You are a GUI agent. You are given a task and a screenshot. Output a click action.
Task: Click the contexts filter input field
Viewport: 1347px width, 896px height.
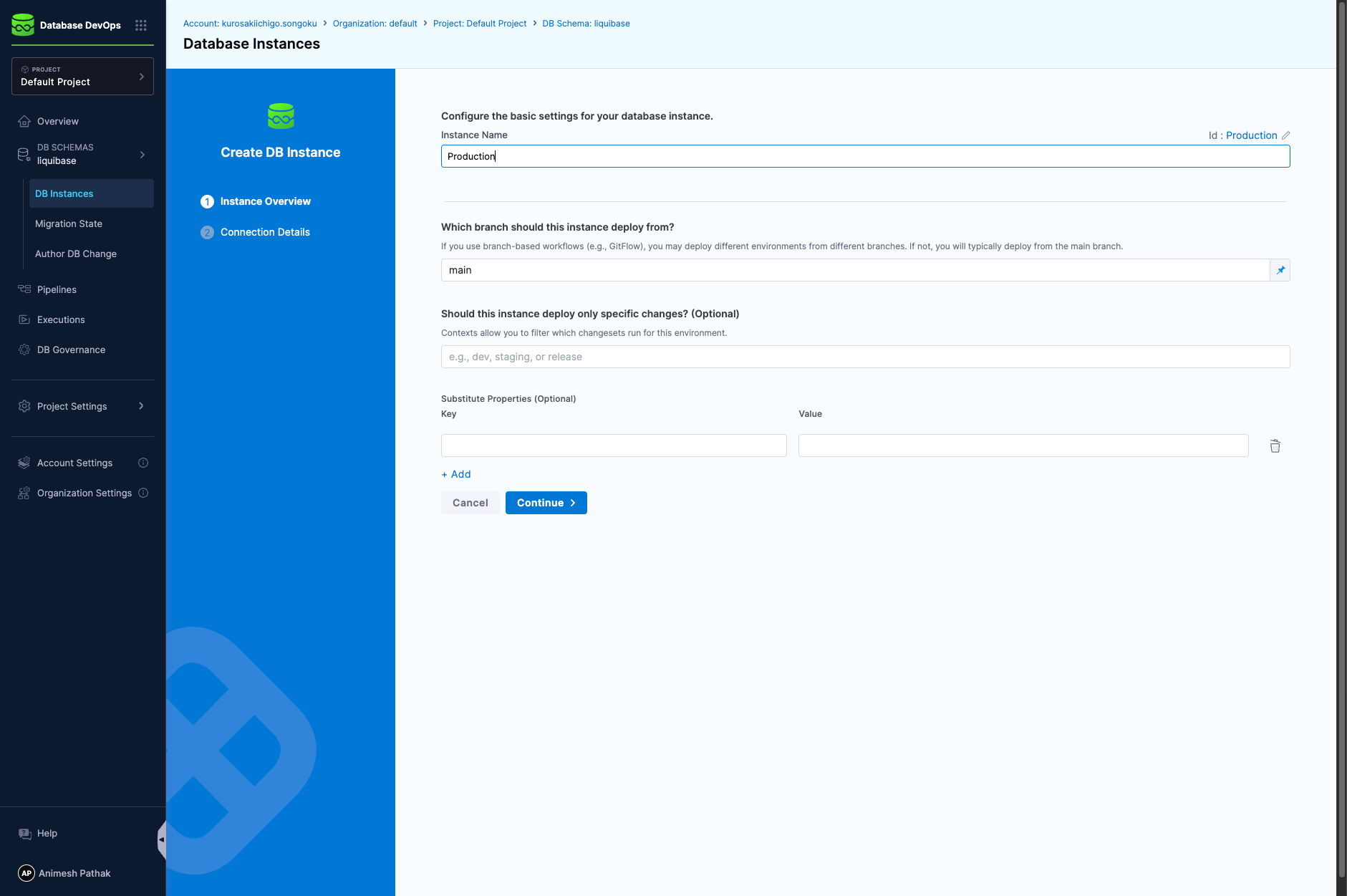click(x=865, y=357)
